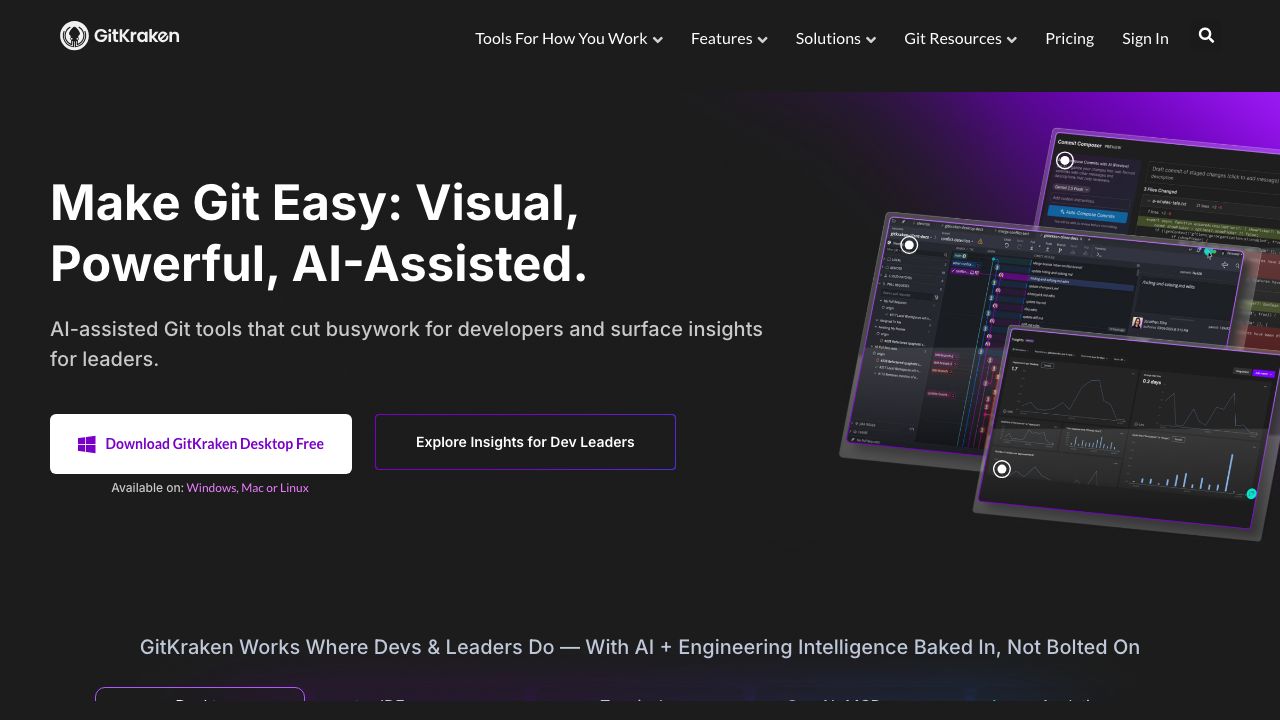Click hotspot marker on Commit Composer screenshot
The height and width of the screenshot is (720, 1280).
1065,161
